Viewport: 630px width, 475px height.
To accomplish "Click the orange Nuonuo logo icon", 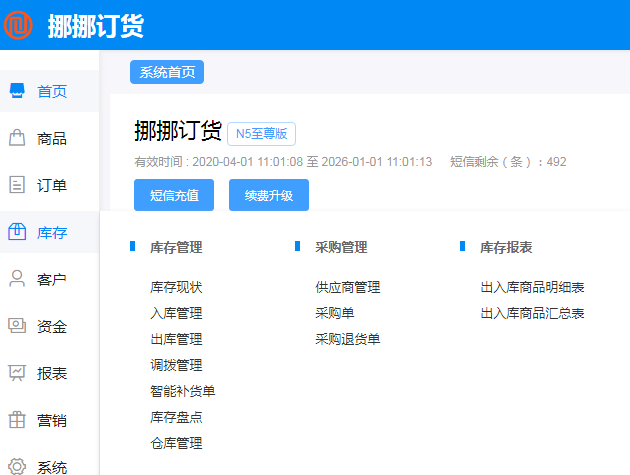I will pyautogui.click(x=18, y=25).
